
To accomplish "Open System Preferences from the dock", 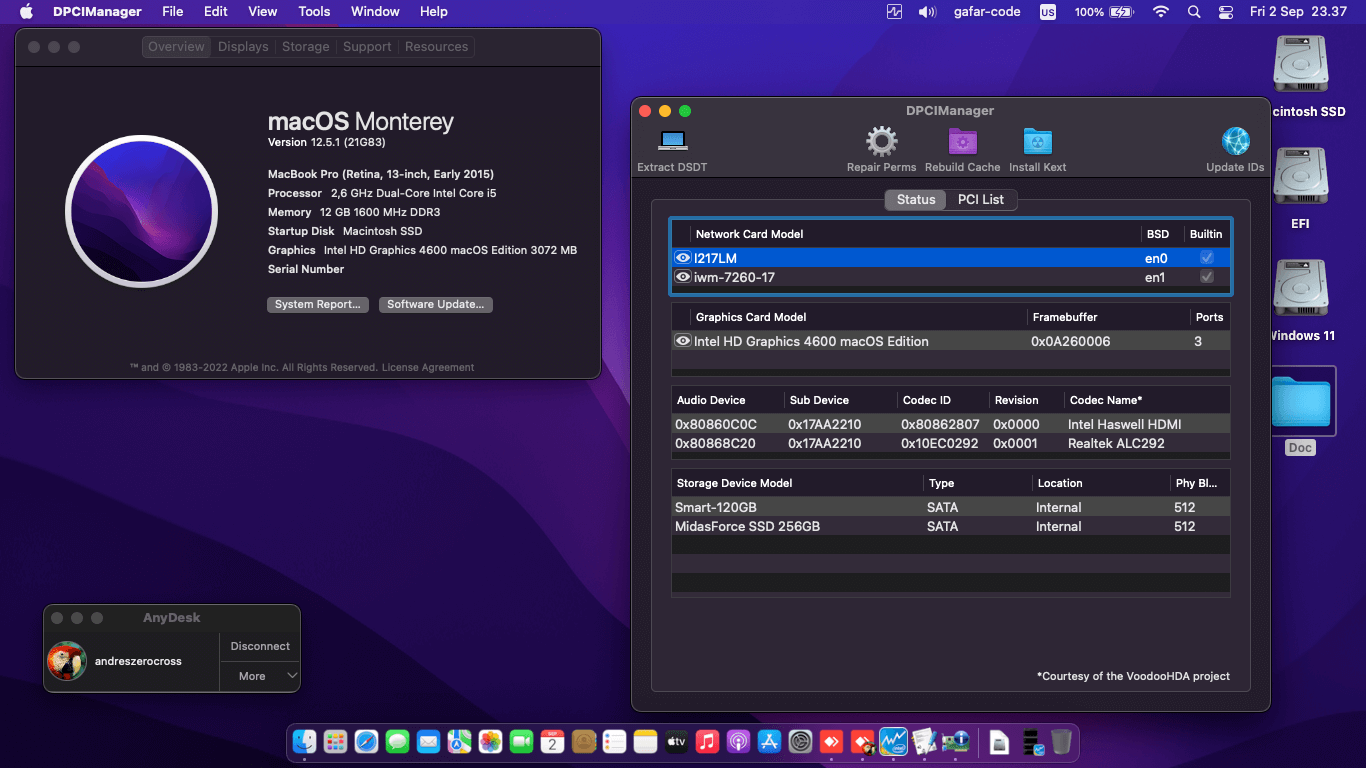I will pos(800,741).
